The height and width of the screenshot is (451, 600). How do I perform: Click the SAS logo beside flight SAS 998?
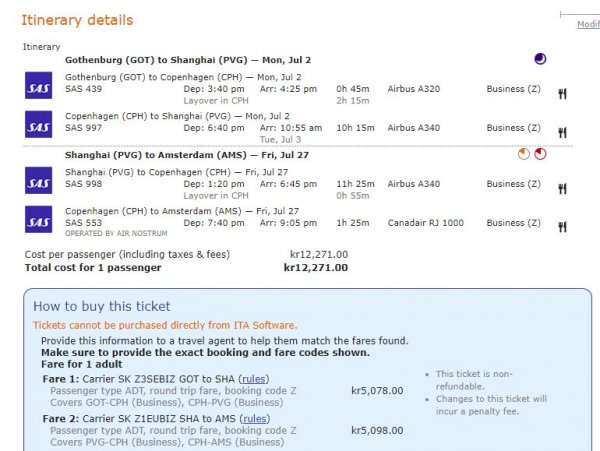point(38,180)
